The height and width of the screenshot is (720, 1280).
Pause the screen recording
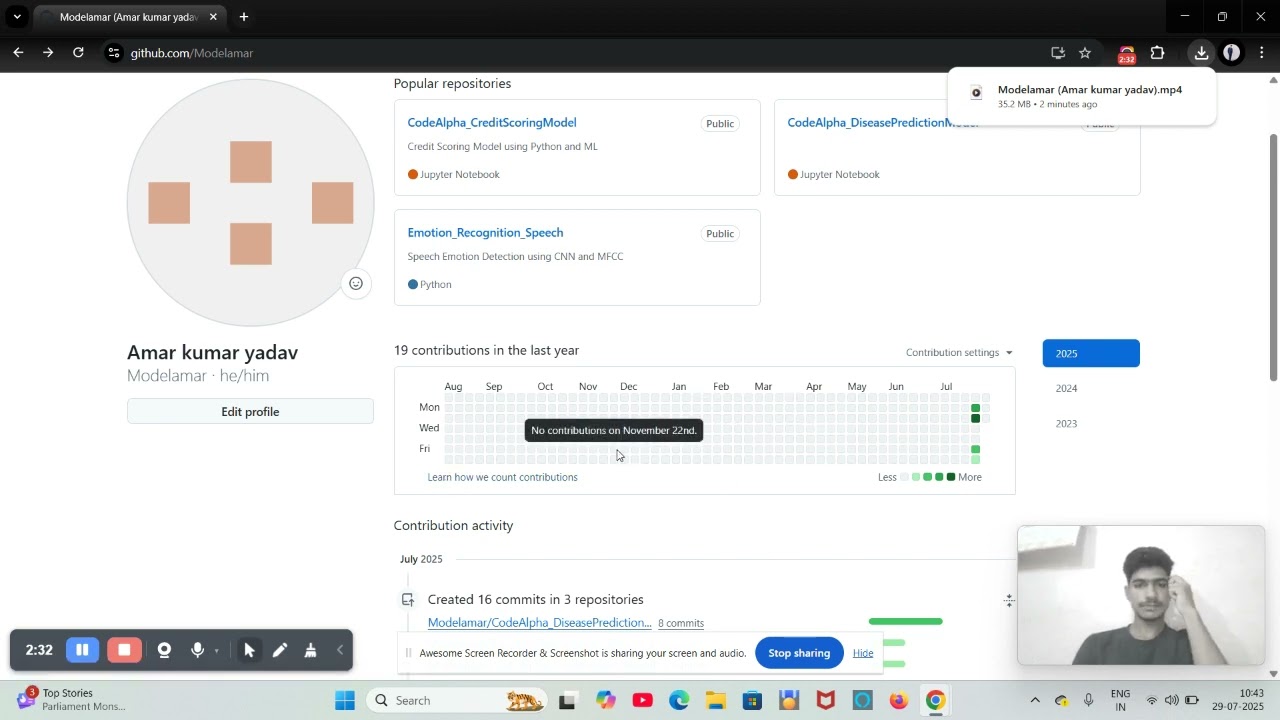(82, 650)
